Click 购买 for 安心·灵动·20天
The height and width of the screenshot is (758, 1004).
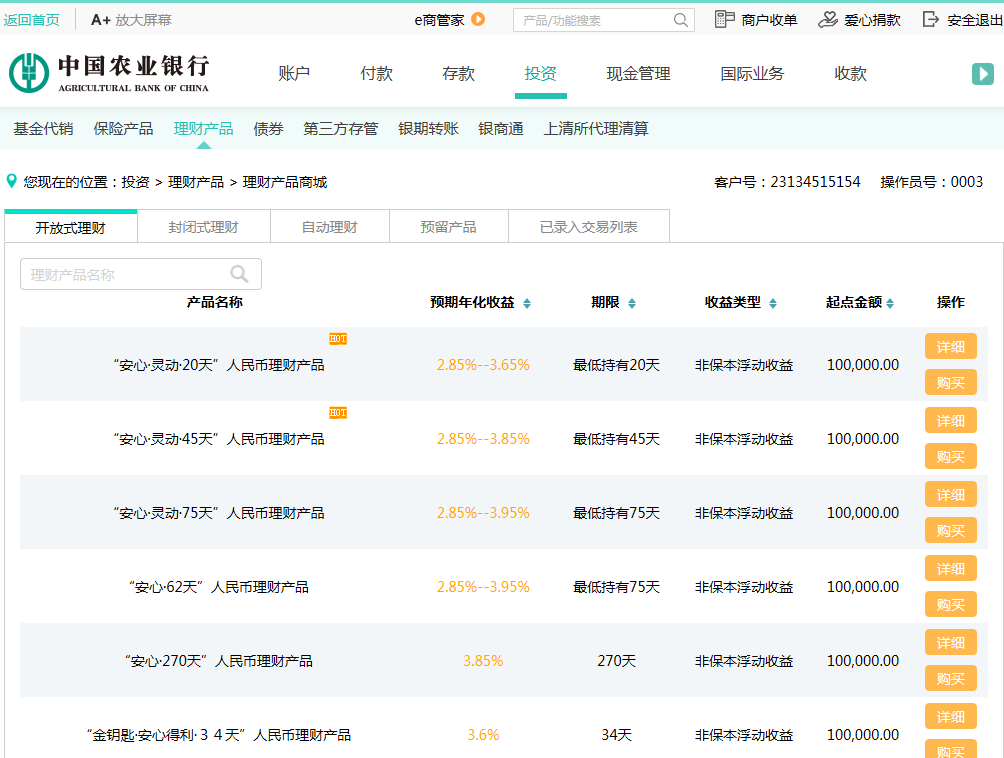[x=951, y=382]
